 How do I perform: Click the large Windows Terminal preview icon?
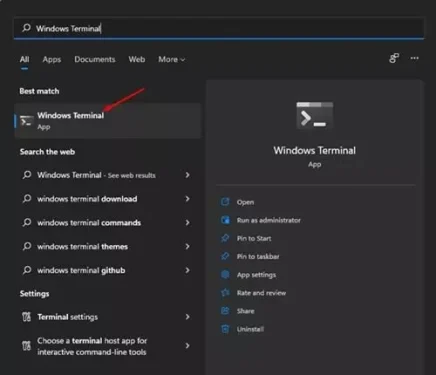[315, 115]
